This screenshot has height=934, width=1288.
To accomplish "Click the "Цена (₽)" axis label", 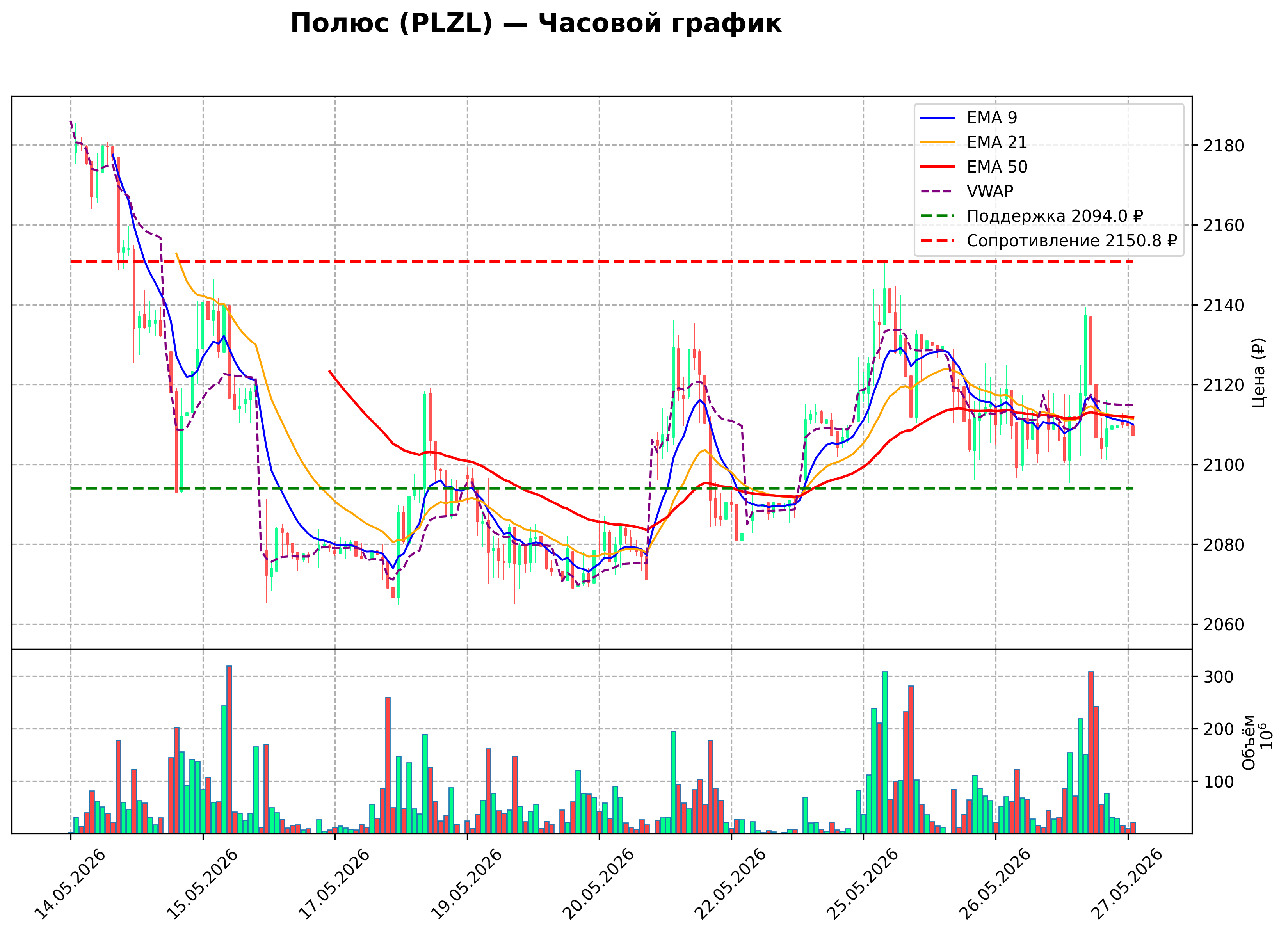I will coord(1259,372).
